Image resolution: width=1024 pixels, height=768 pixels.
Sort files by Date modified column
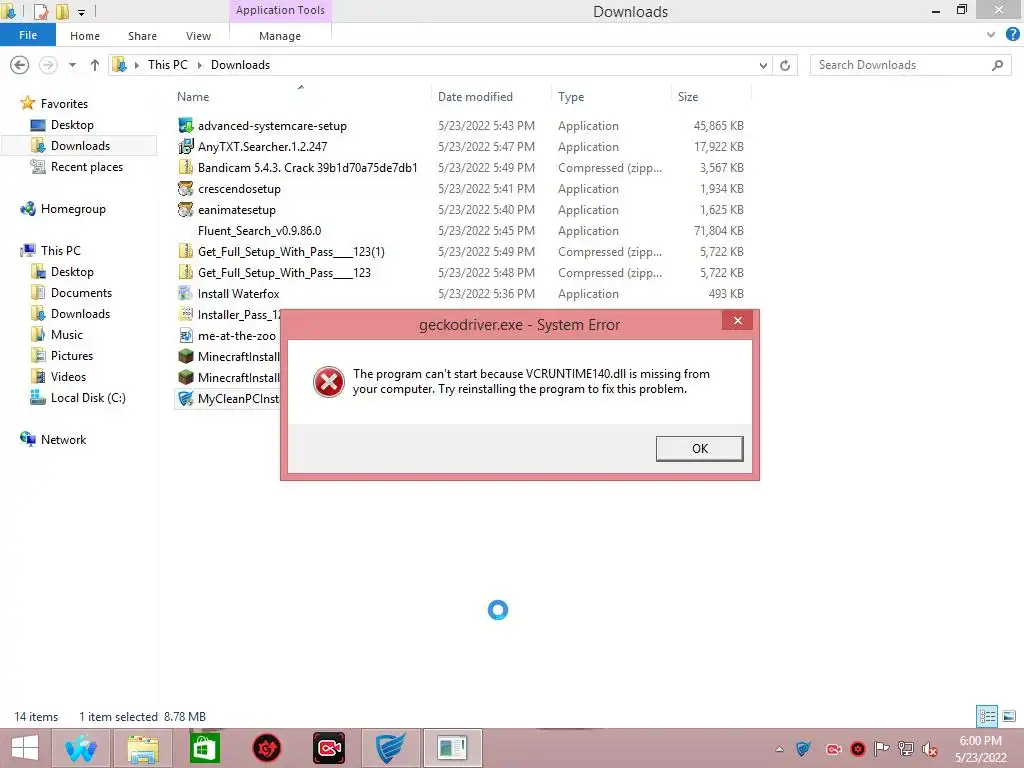pyautogui.click(x=475, y=97)
